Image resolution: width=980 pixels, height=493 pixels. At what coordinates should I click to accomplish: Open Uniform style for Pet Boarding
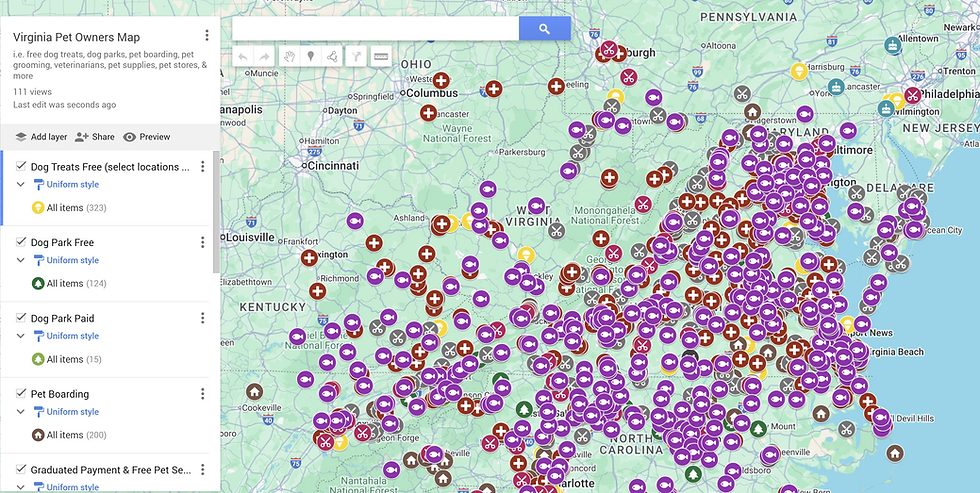(x=66, y=412)
